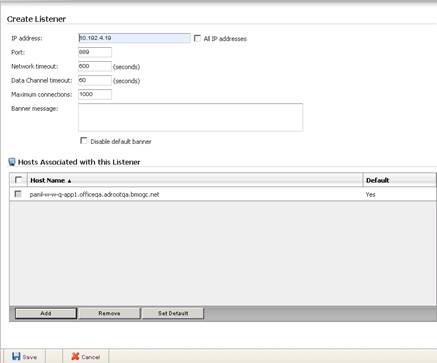Click the IP address label

[27, 38]
